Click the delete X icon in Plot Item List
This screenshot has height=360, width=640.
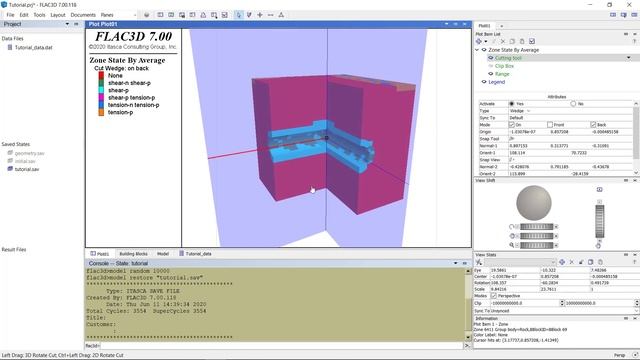pyautogui.click(x=503, y=41)
